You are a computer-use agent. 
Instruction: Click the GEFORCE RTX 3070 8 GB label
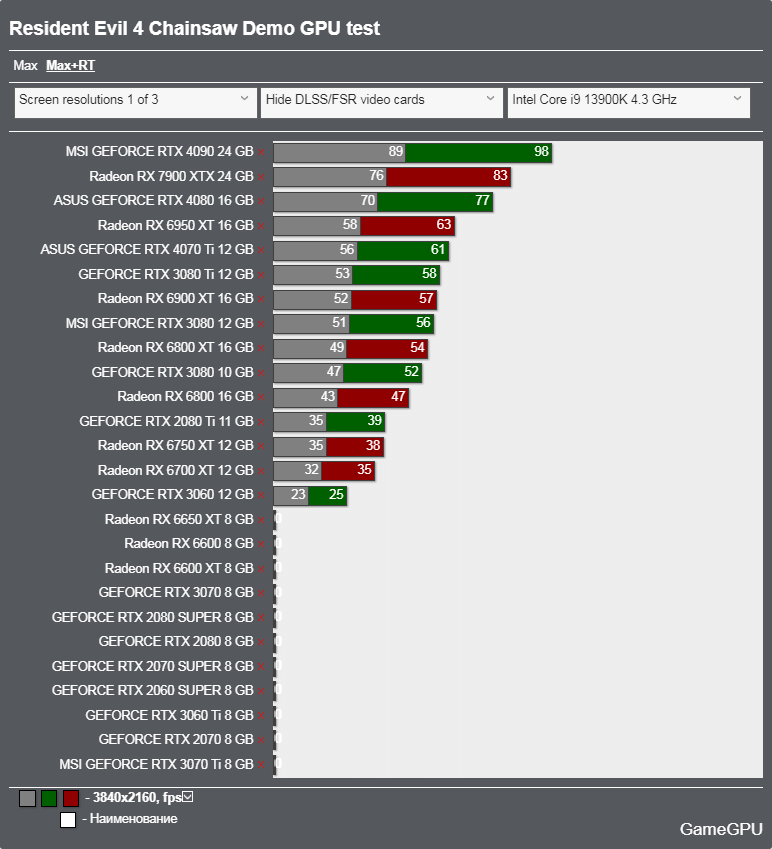(176, 592)
